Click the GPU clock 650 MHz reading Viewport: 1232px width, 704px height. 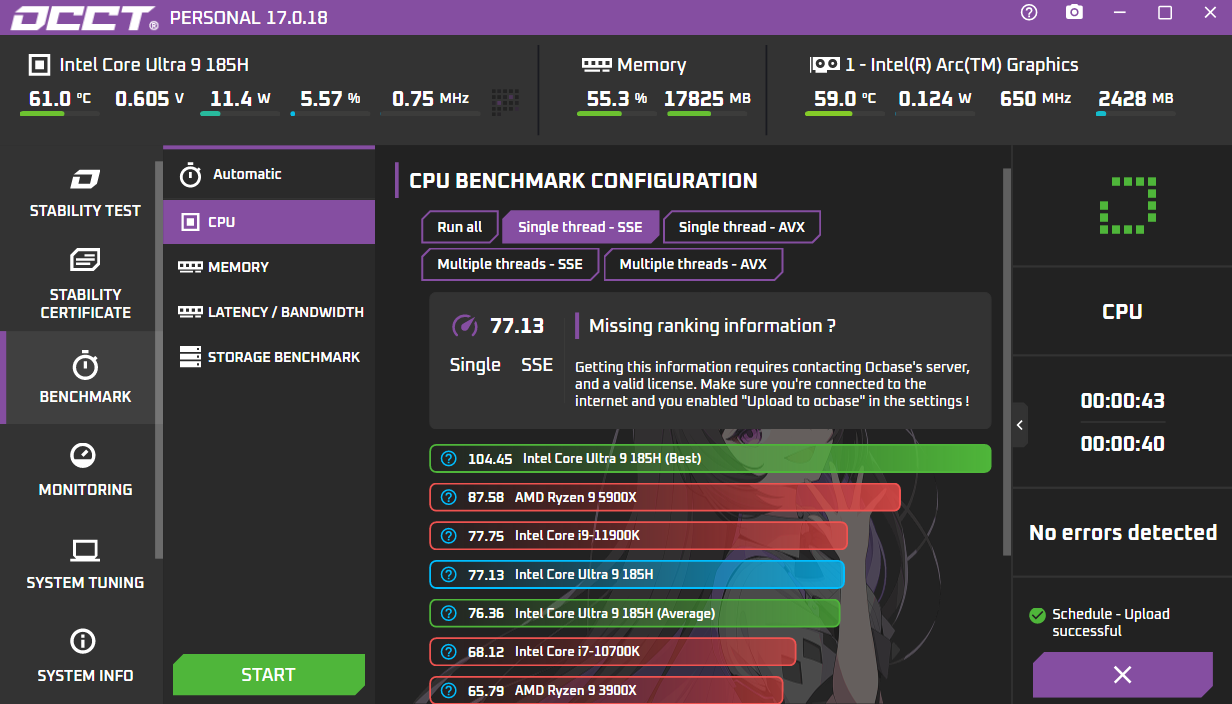1035,98
